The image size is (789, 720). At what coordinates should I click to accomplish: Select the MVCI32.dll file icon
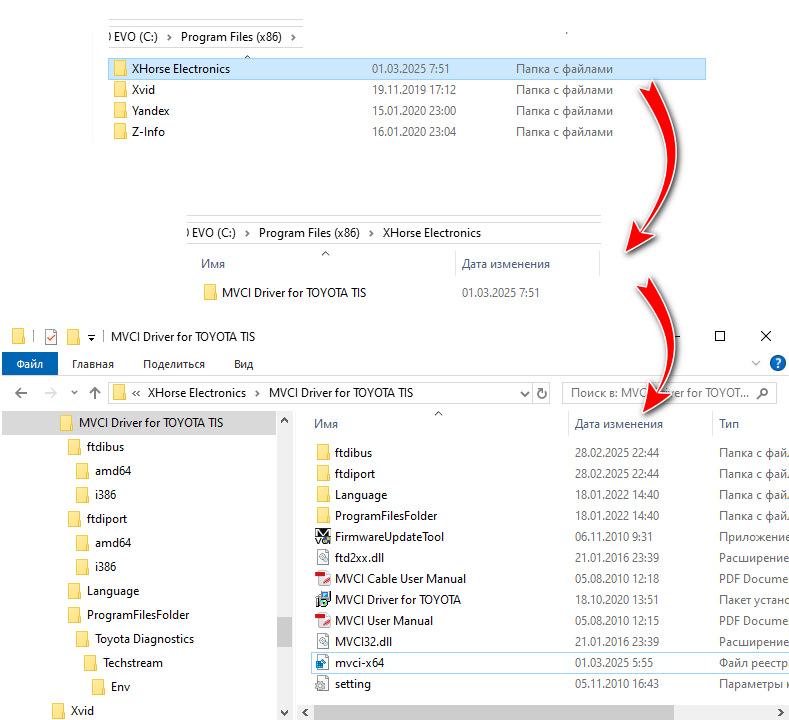pyautogui.click(x=323, y=642)
